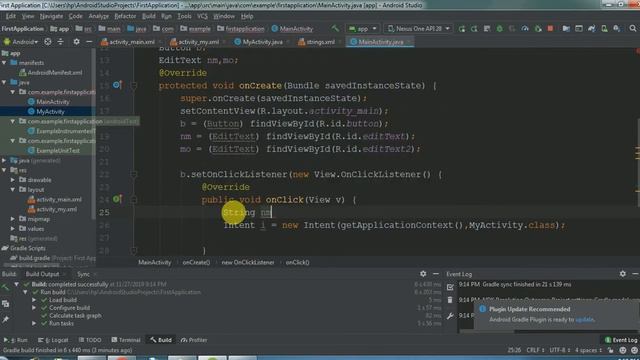The height and width of the screenshot is (360, 640).
Task: Click the red Stop button in toolbar
Action: click(x=550, y=29)
